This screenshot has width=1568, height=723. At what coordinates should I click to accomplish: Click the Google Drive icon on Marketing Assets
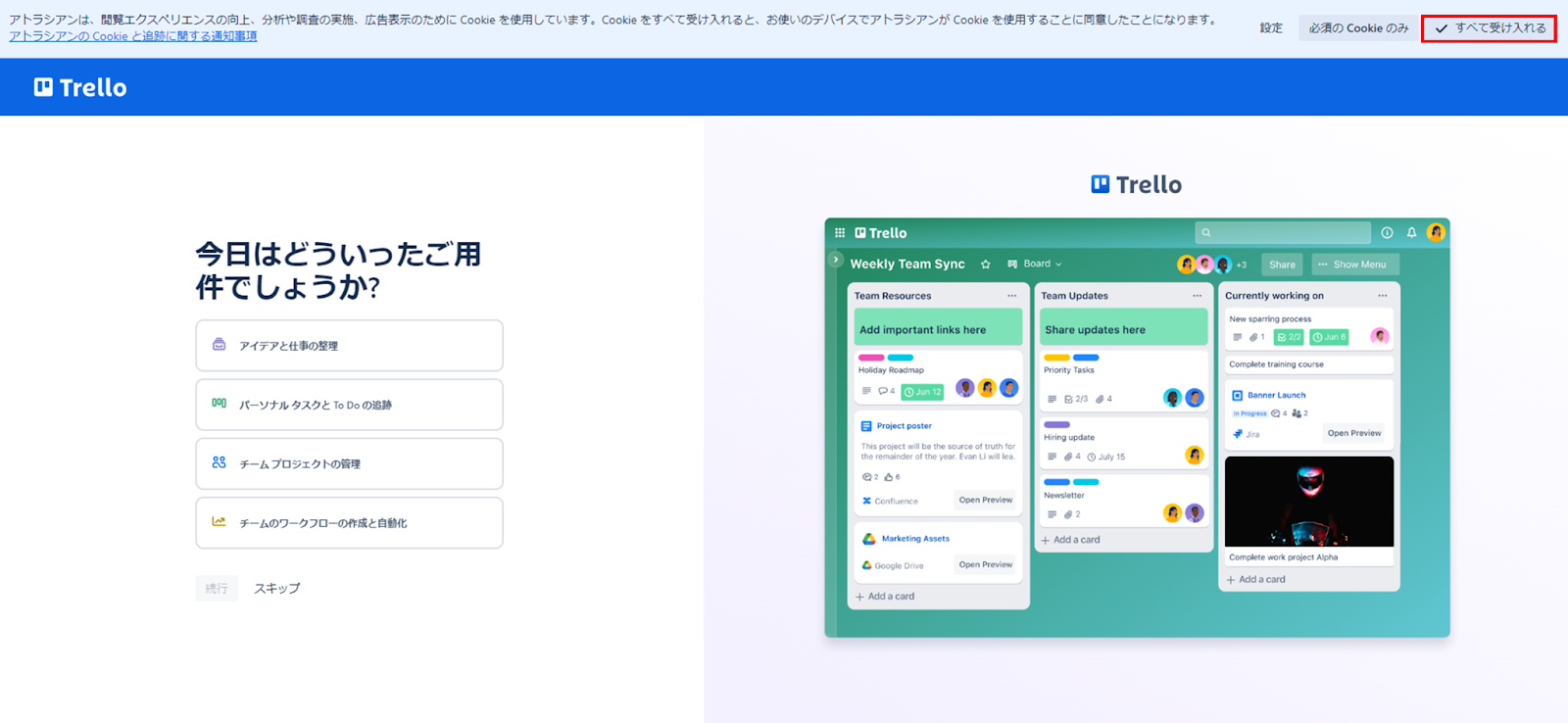pos(867,565)
